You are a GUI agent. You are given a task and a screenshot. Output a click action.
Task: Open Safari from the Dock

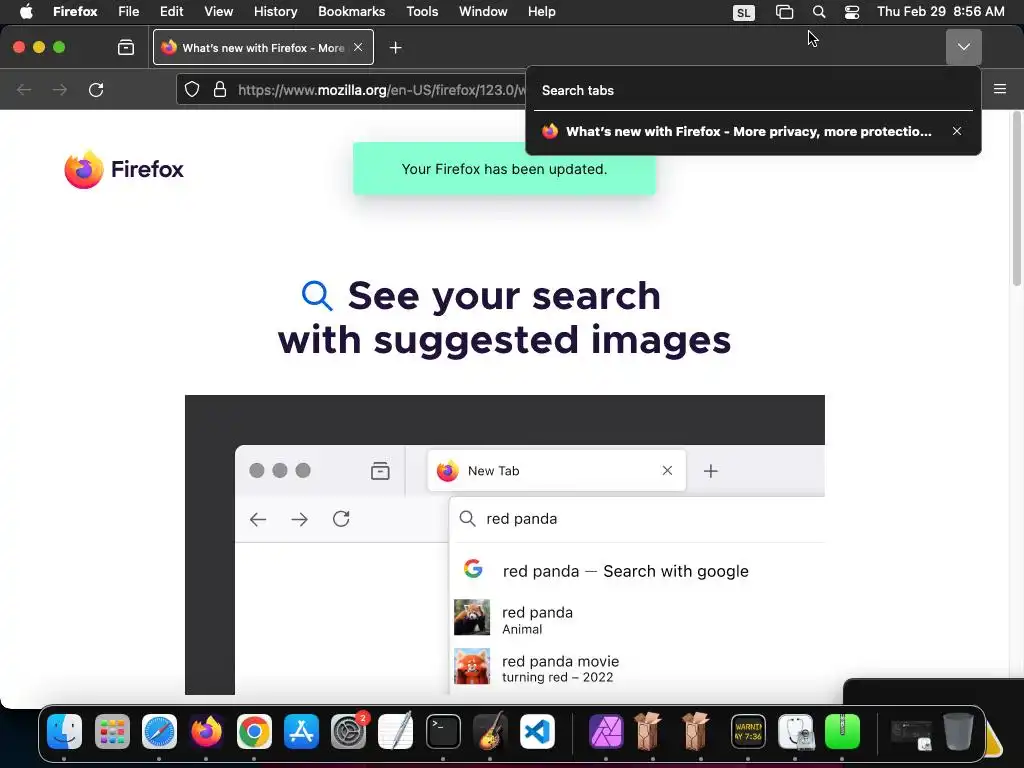click(x=159, y=731)
